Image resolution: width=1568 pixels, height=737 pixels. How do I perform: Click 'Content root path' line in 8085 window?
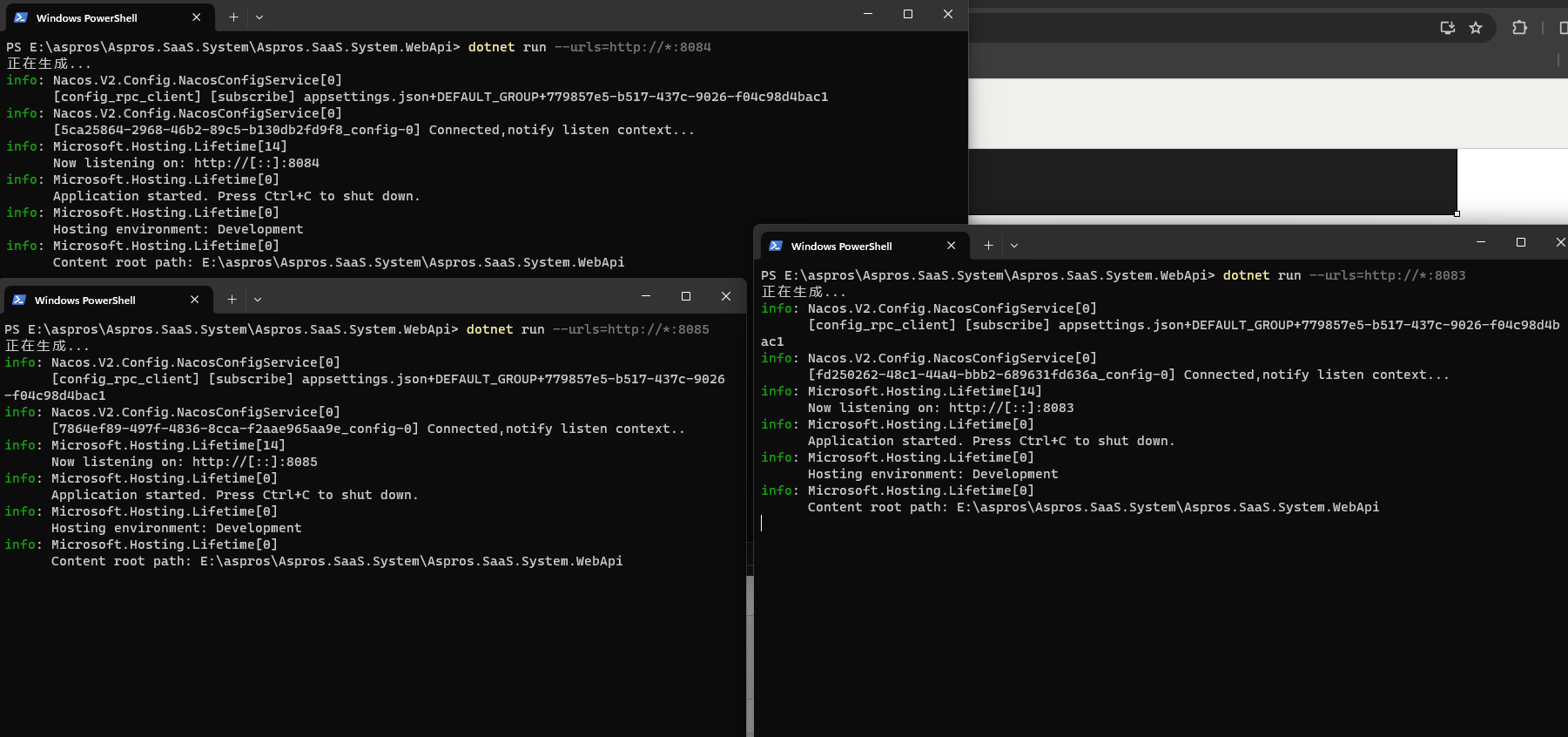tap(337, 561)
